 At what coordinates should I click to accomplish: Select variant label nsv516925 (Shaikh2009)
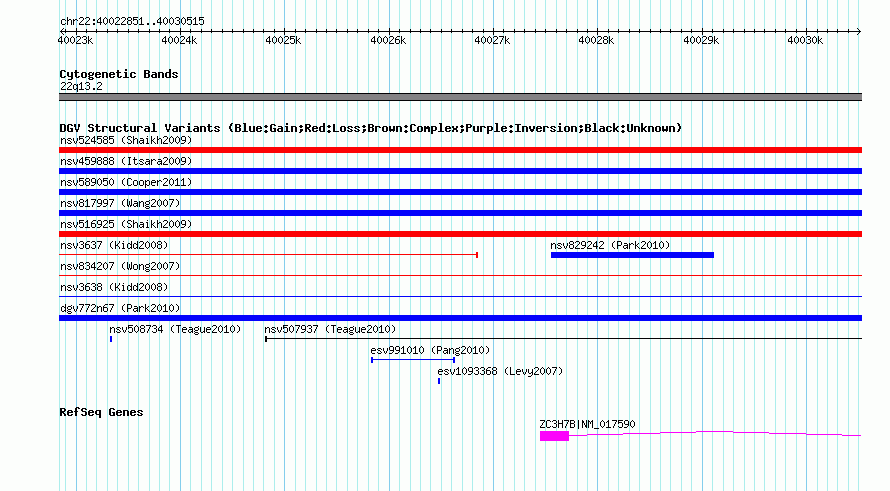point(126,224)
